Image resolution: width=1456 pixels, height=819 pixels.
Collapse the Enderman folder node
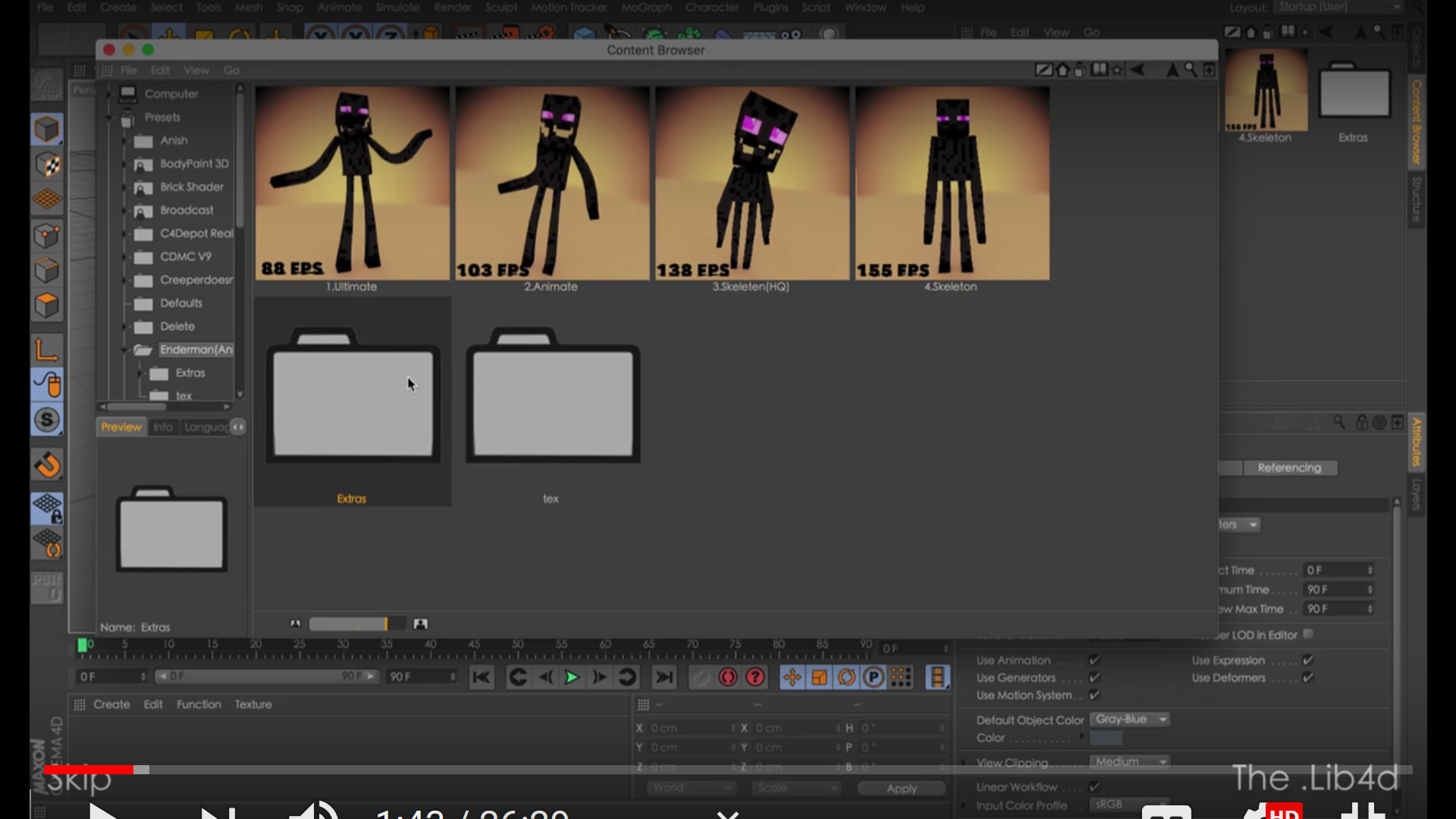click(x=126, y=350)
